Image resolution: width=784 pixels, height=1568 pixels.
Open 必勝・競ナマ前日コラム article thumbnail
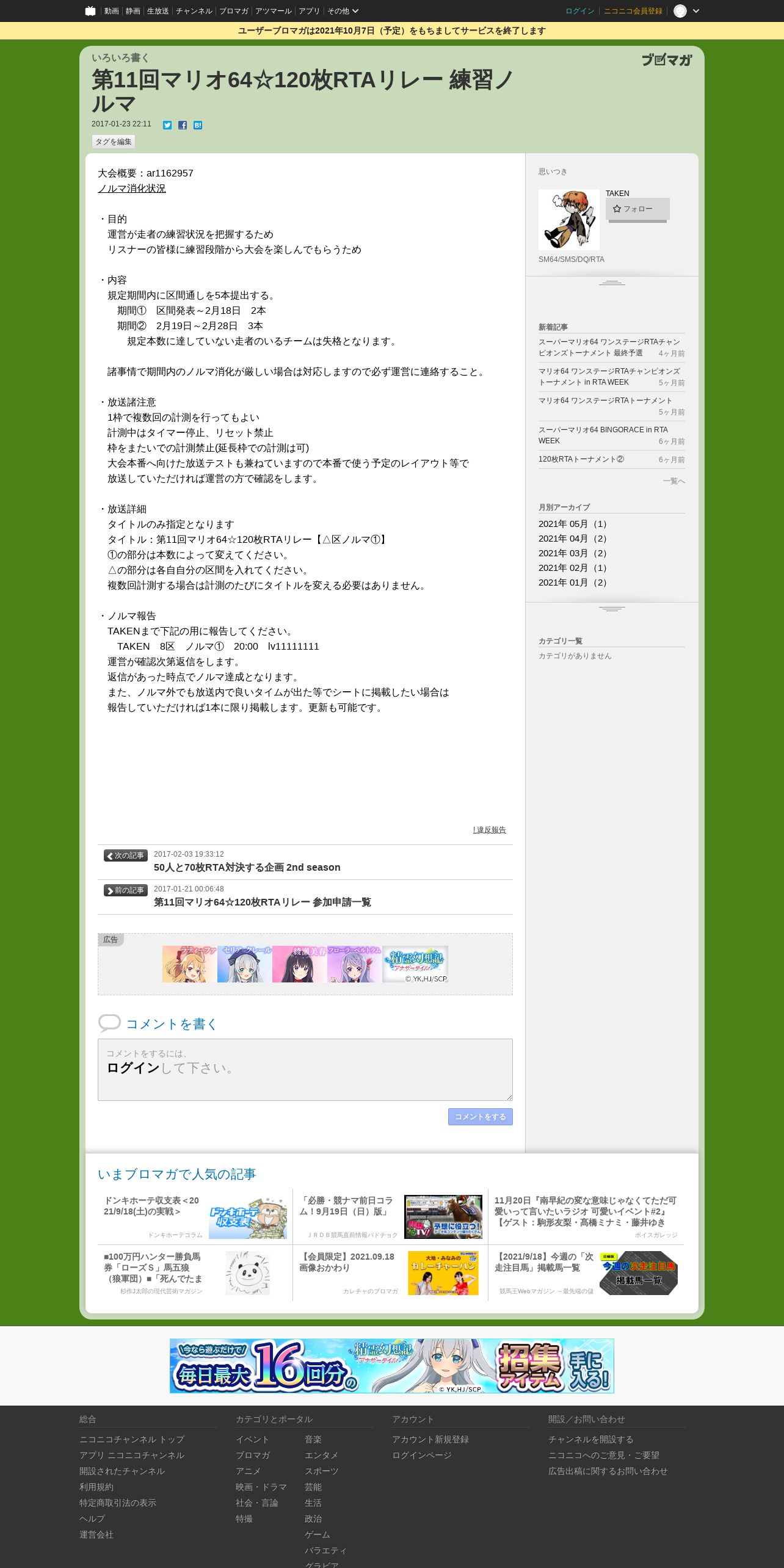tap(443, 1217)
